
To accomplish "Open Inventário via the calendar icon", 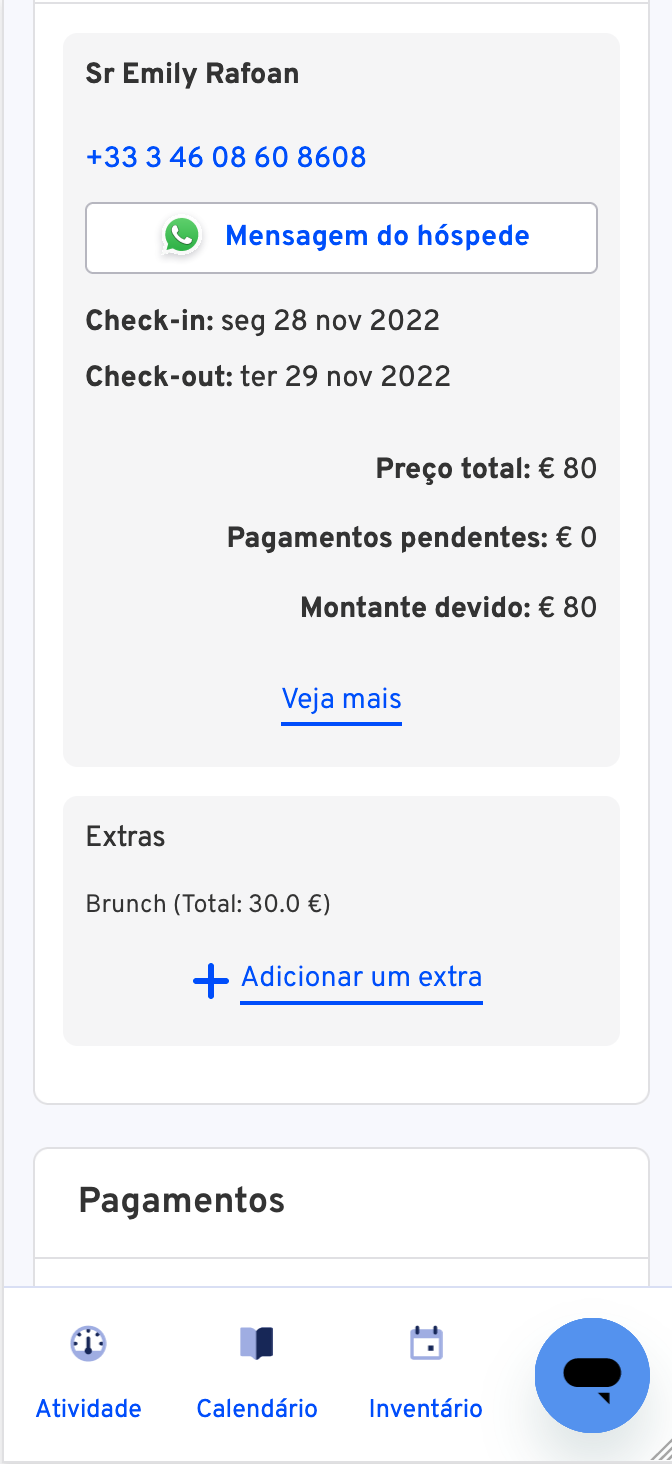I will (427, 1342).
